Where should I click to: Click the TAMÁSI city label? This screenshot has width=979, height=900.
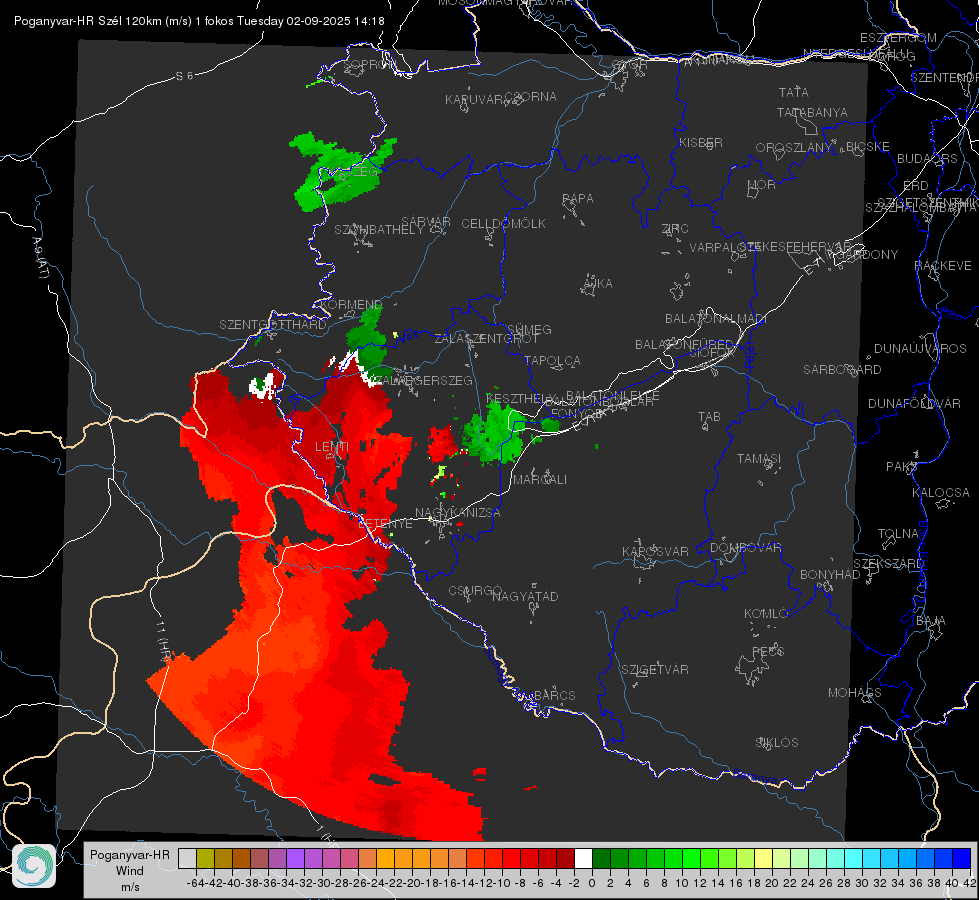759,459
